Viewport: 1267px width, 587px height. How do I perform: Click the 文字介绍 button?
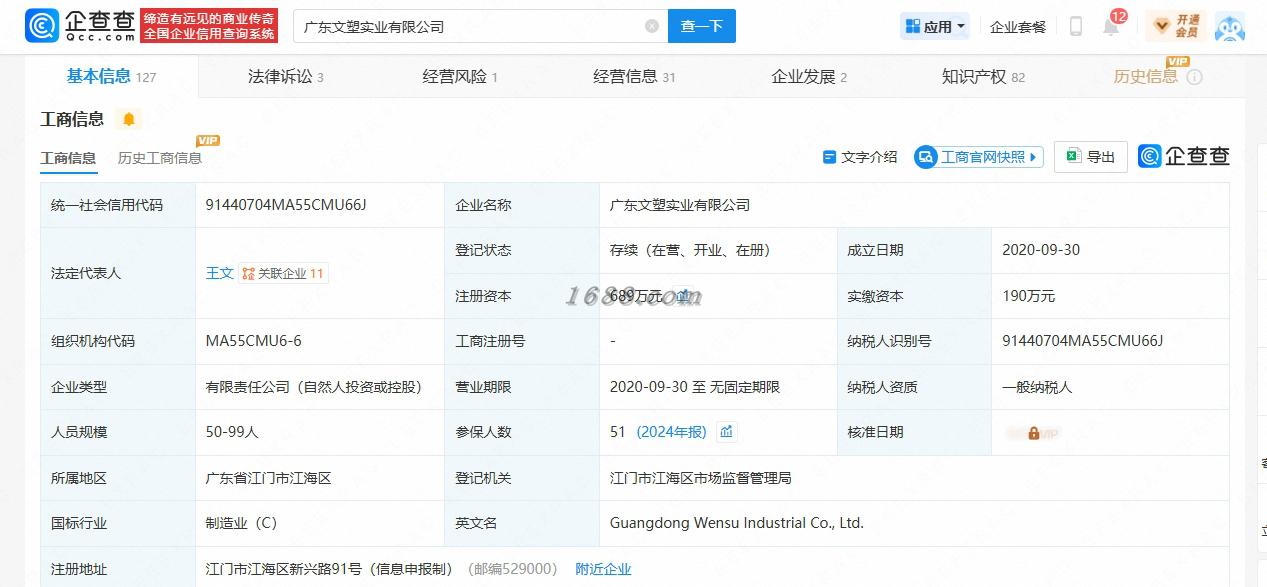coord(859,157)
